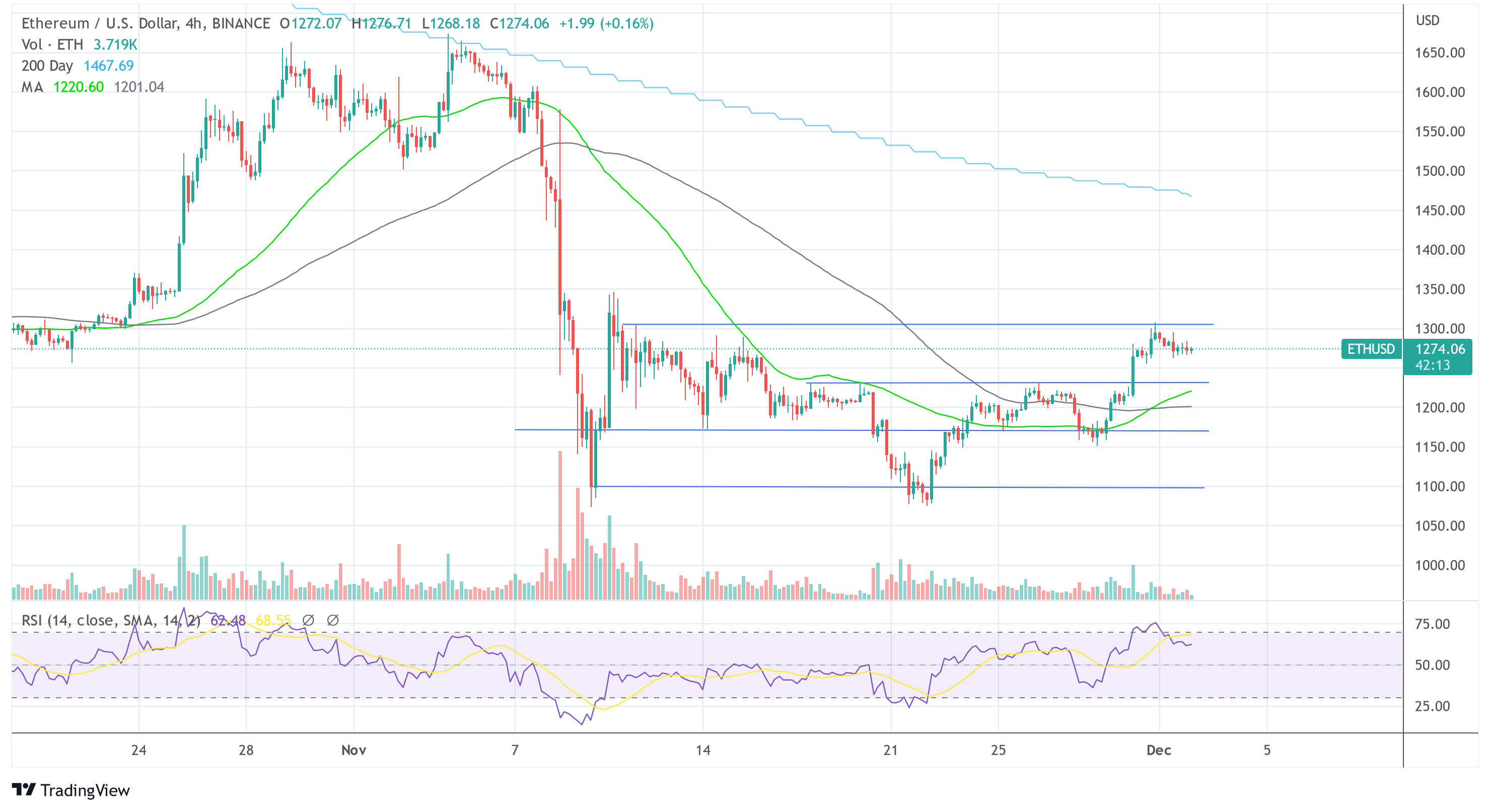This screenshot has height=812, width=1491.
Task: Click the 1300.00 price axis label
Action: point(1440,329)
